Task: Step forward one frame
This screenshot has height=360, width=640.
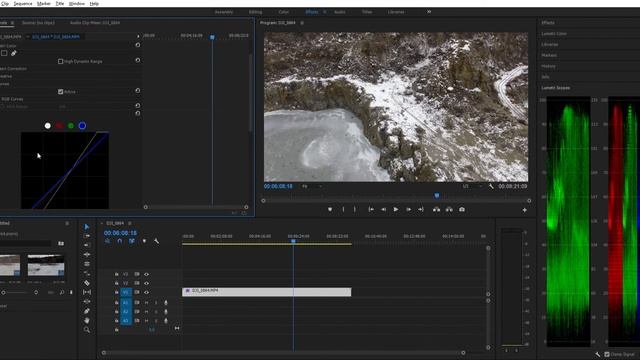Action: pyautogui.click(x=408, y=209)
